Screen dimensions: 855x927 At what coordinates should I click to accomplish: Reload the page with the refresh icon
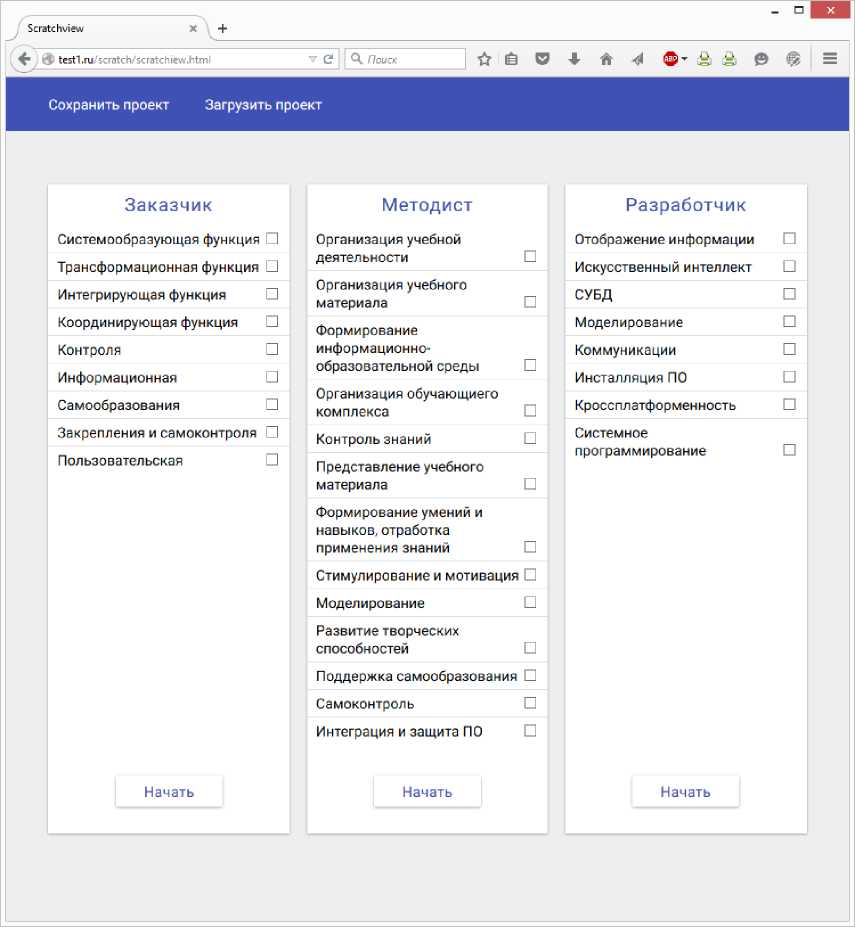328,59
